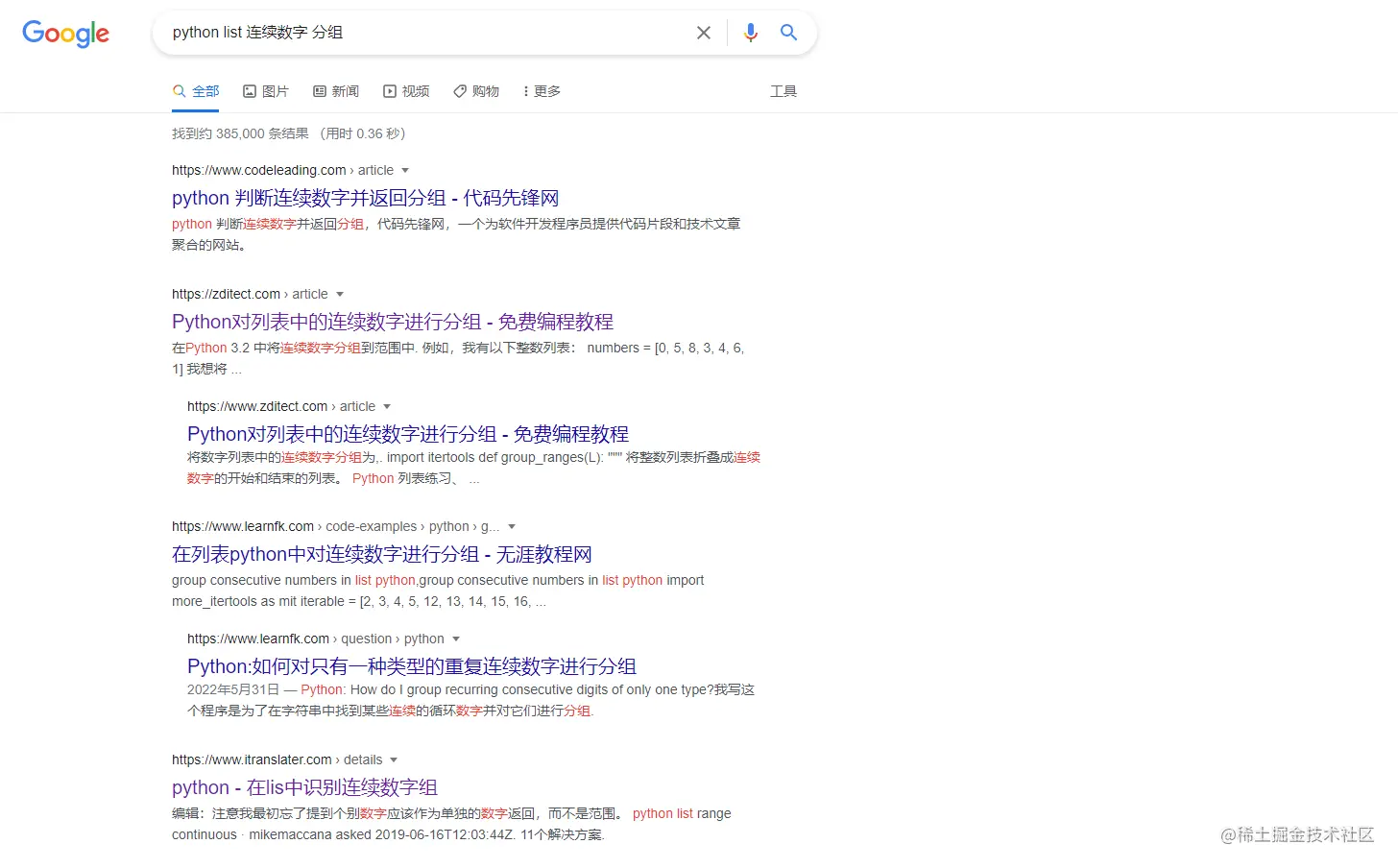
Task: Submit search with magnifier icon
Action: coord(789,33)
